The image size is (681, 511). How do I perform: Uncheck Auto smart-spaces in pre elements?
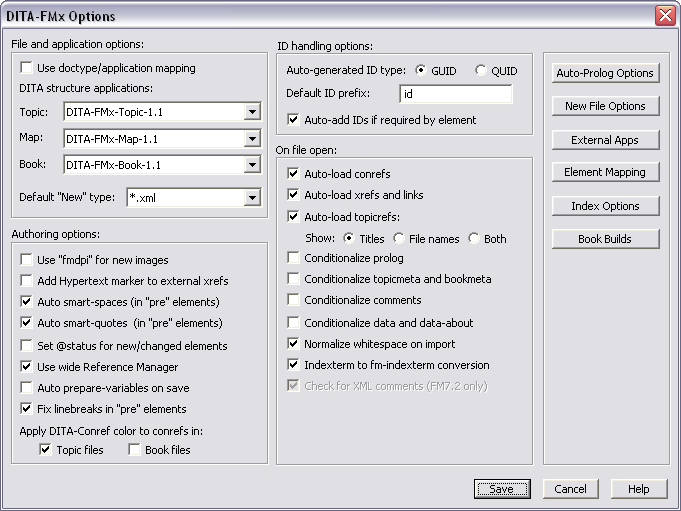point(26,301)
